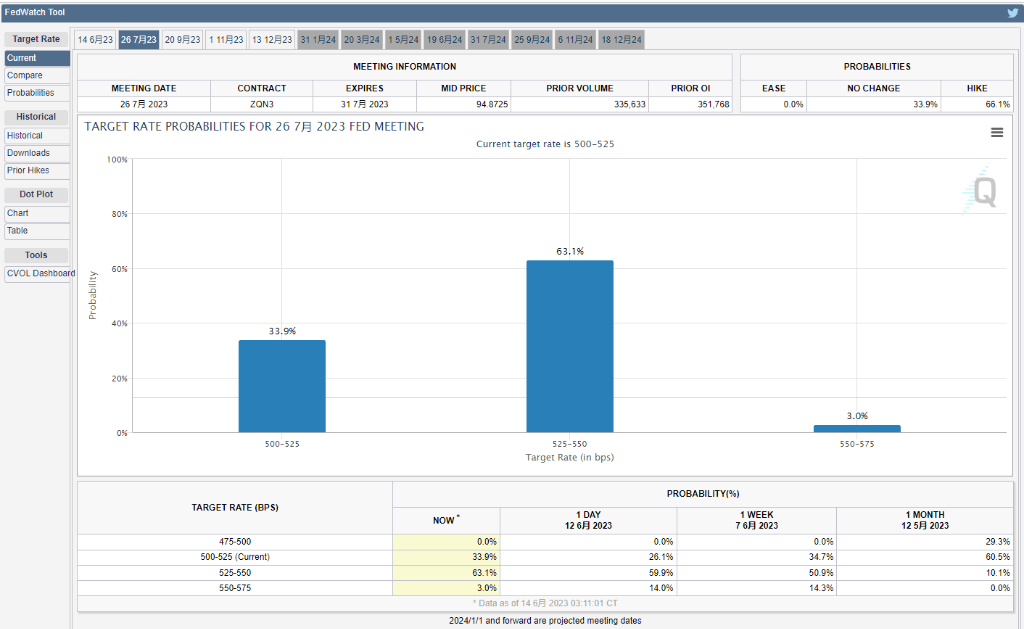Go to the 18 12月24 meeting tab
Image resolution: width=1024 pixels, height=629 pixels.
621,39
